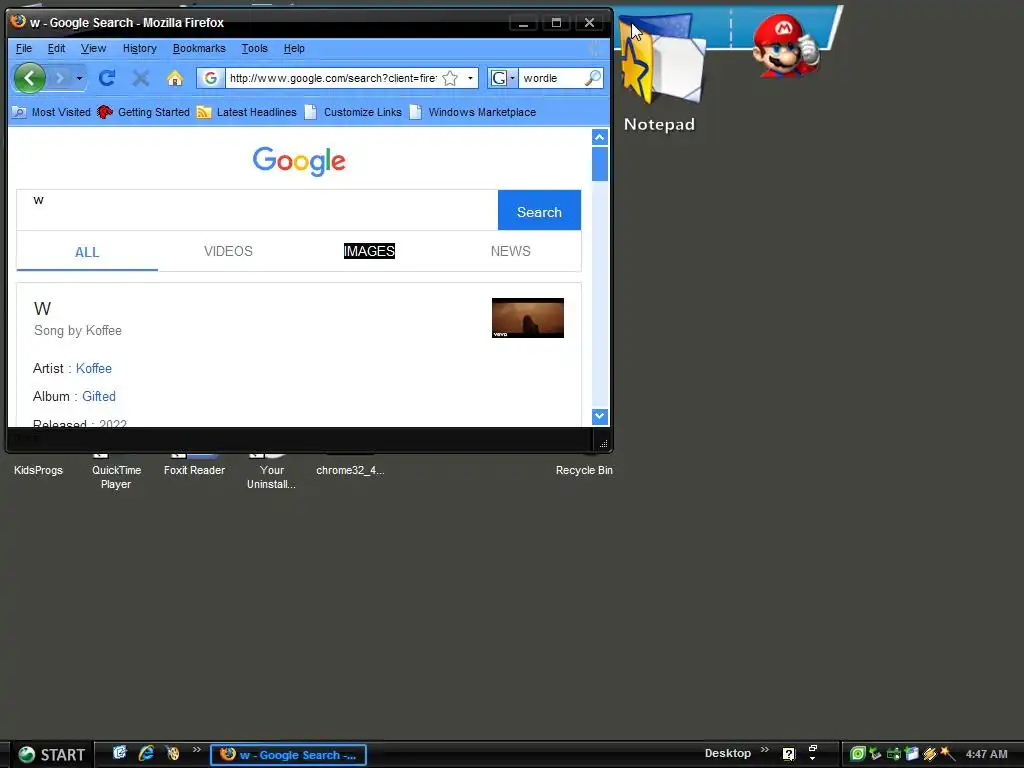The width and height of the screenshot is (1024, 768).
Task: Open the Most Visited bookmarks folder
Action: coord(52,112)
